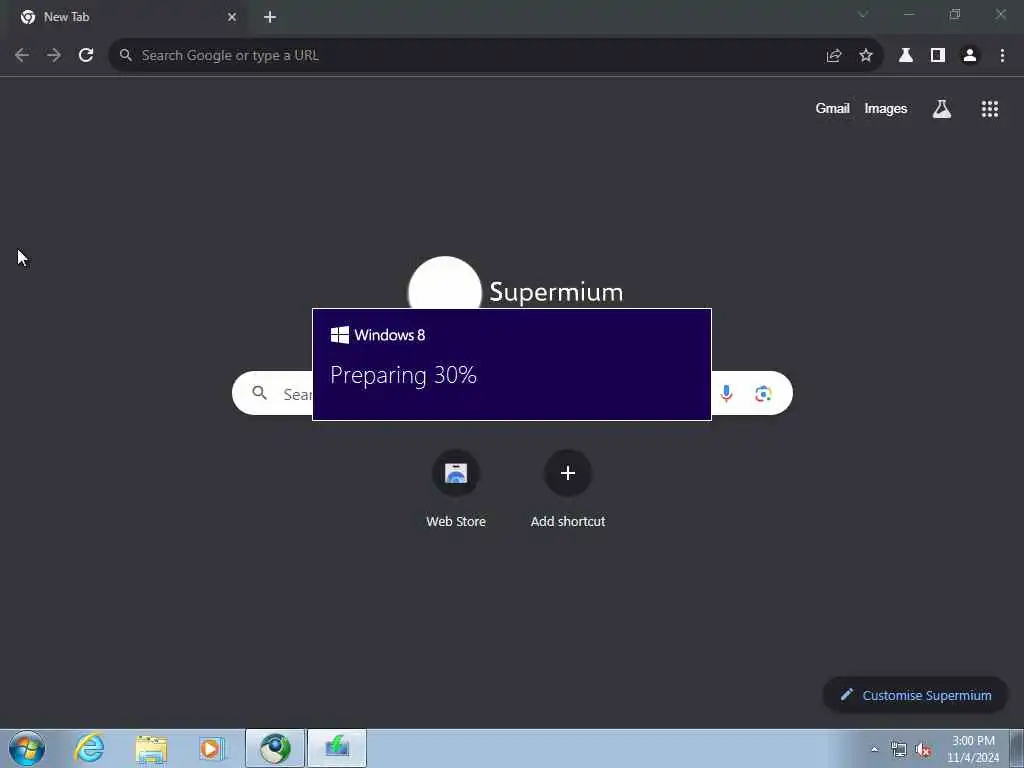Open the Gmail link
This screenshot has height=768, width=1024.
tap(832, 108)
